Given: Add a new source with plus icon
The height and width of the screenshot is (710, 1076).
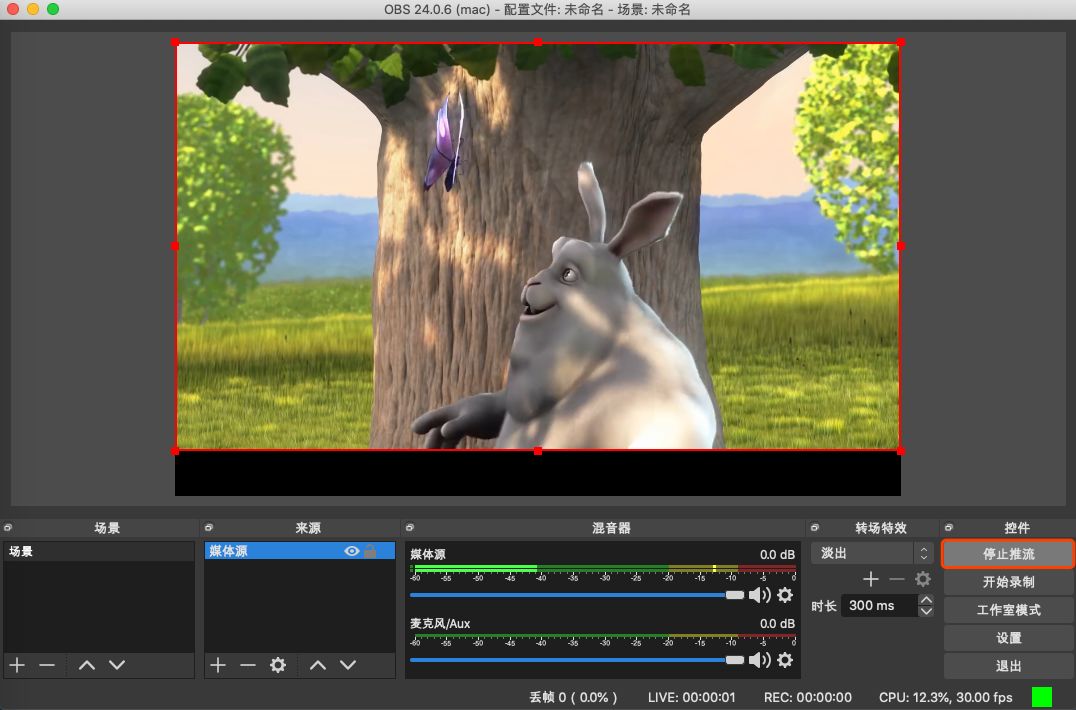Looking at the screenshot, I should (218, 665).
